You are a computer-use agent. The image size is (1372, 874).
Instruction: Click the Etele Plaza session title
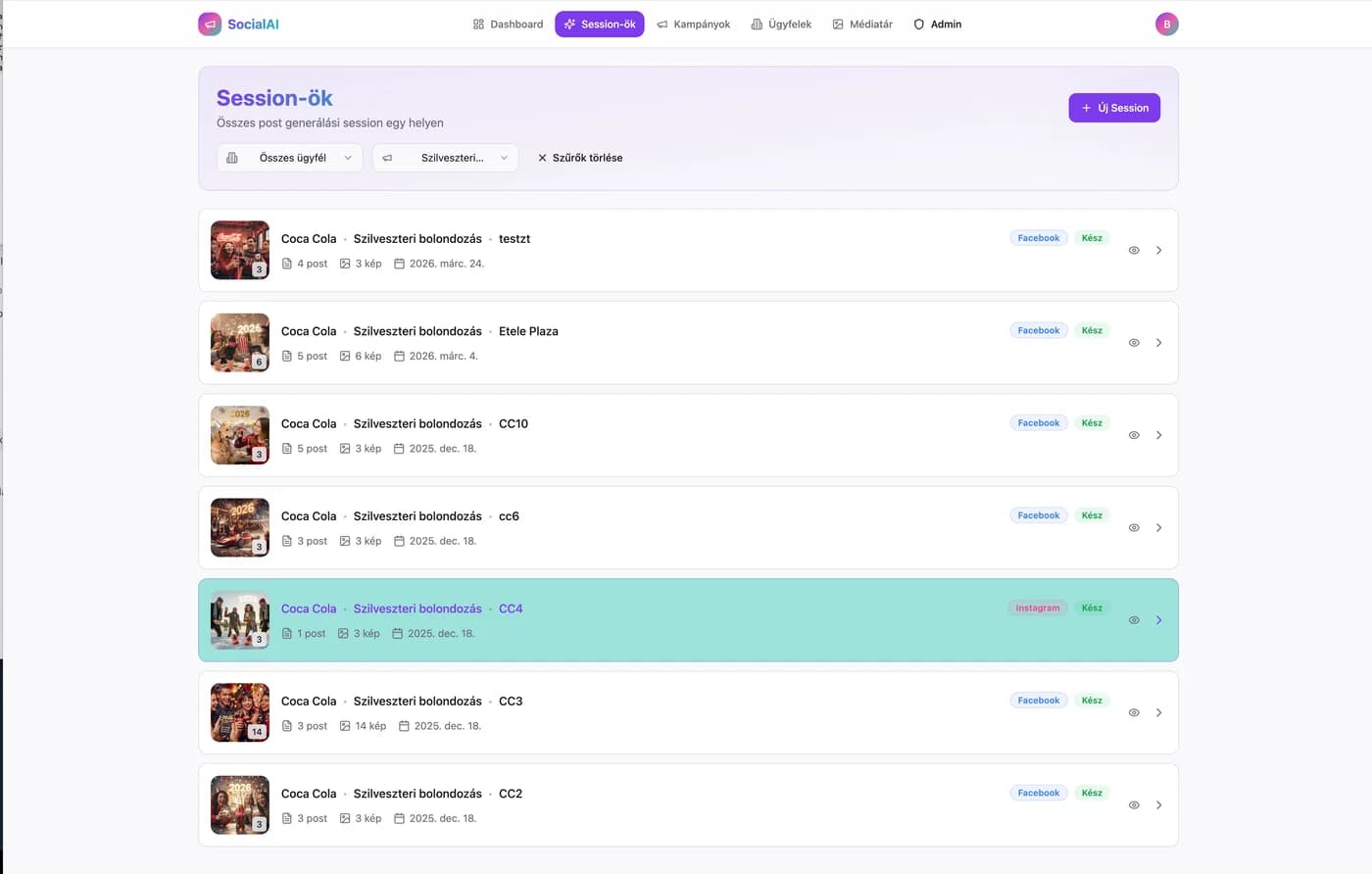(x=528, y=331)
